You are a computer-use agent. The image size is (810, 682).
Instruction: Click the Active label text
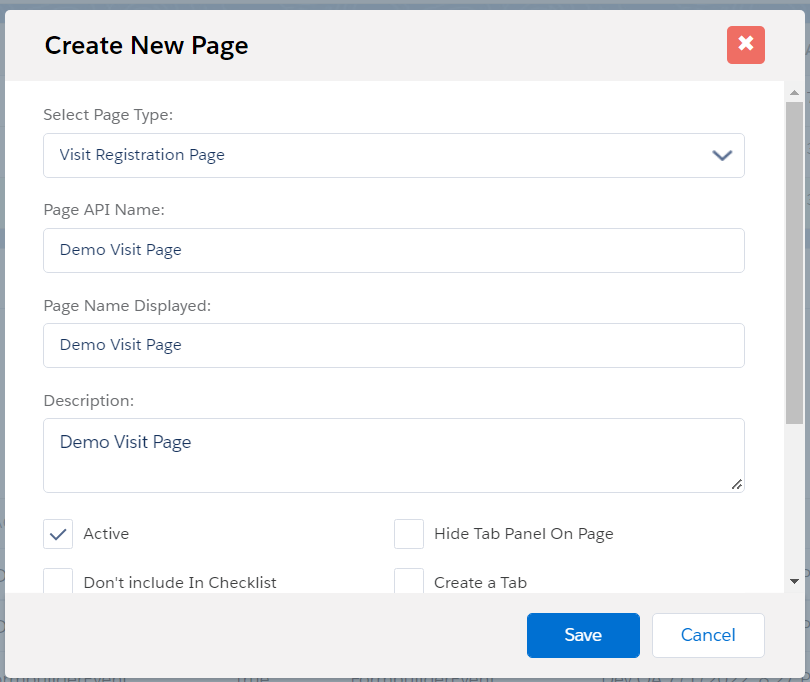pos(106,534)
